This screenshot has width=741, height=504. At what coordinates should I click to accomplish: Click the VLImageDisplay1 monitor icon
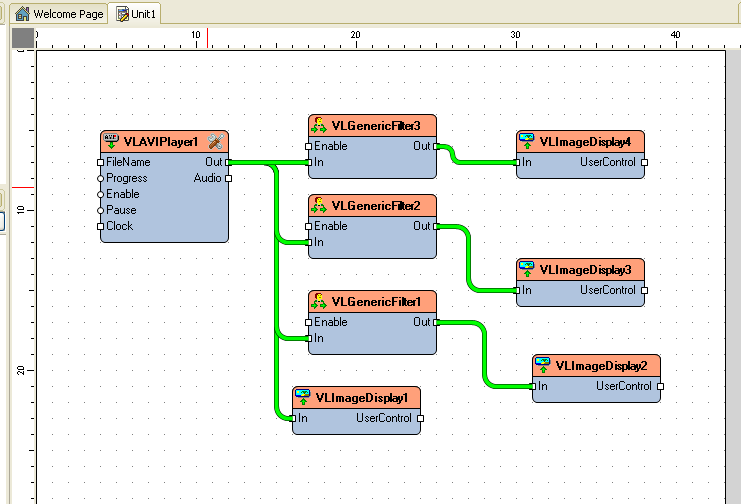[303, 397]
